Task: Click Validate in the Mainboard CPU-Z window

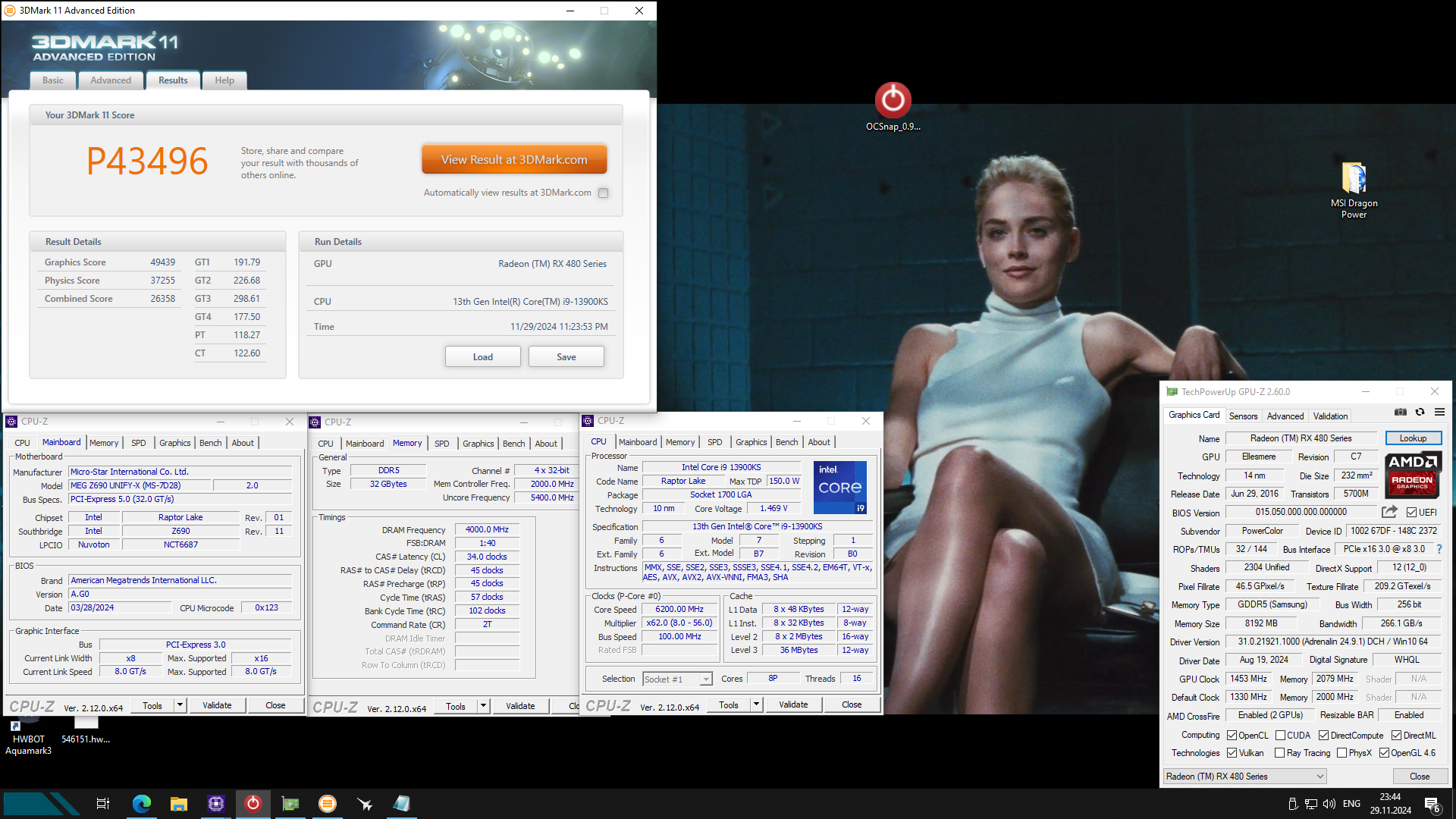Action: pos(217,705)
